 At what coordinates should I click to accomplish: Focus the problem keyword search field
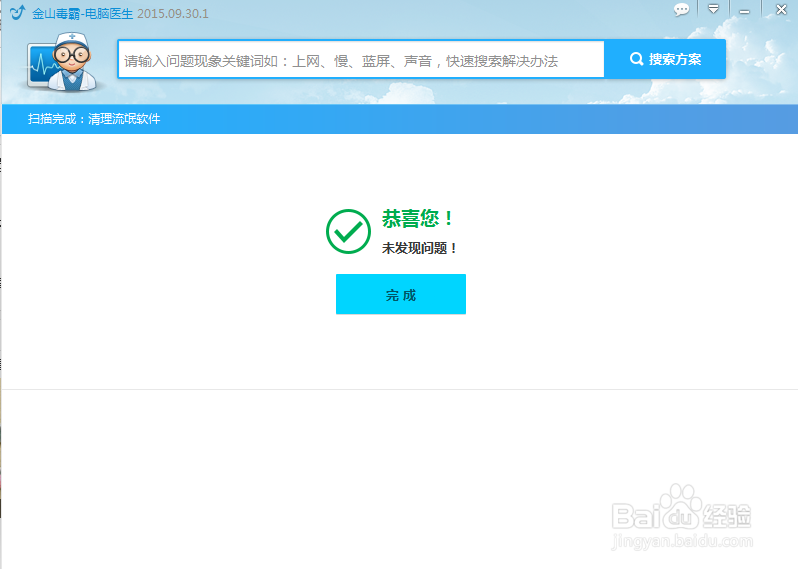(361, 60)
